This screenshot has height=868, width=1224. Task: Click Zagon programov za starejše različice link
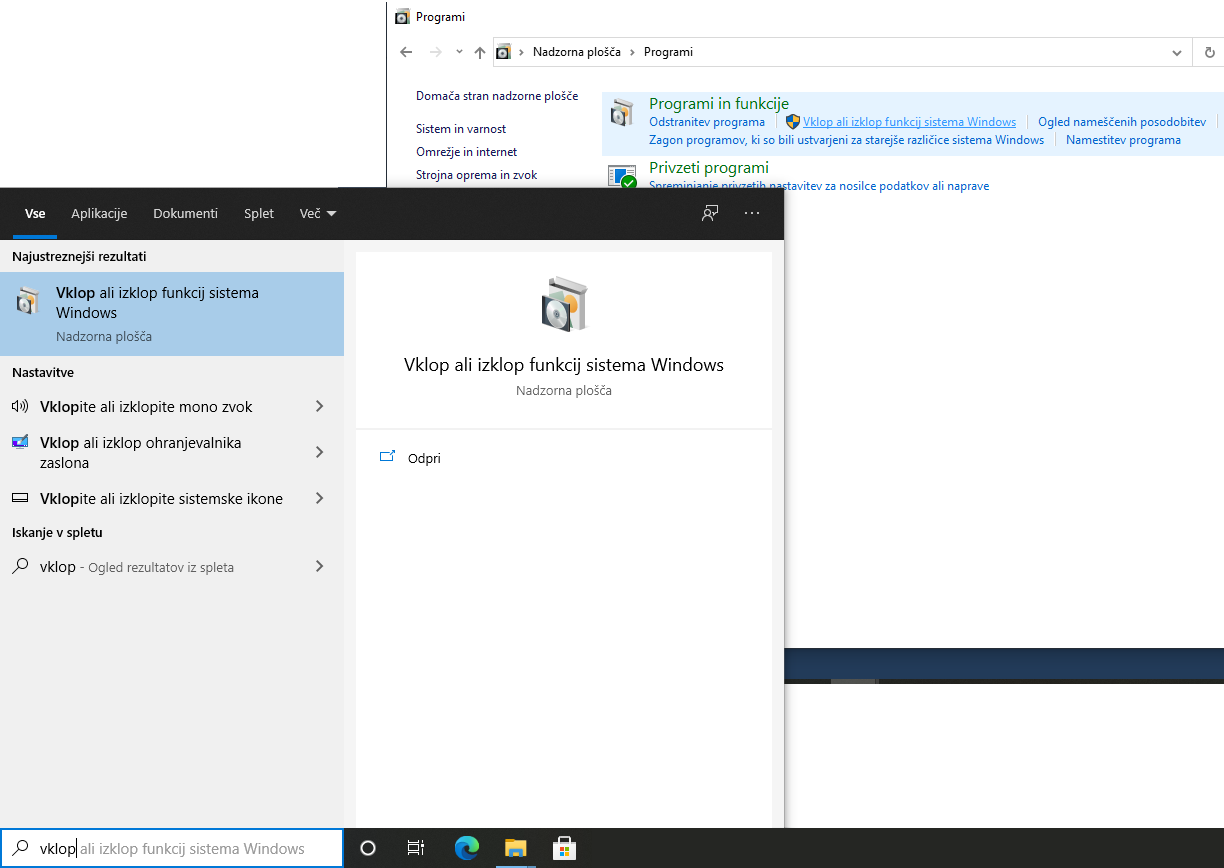(846, 140)
